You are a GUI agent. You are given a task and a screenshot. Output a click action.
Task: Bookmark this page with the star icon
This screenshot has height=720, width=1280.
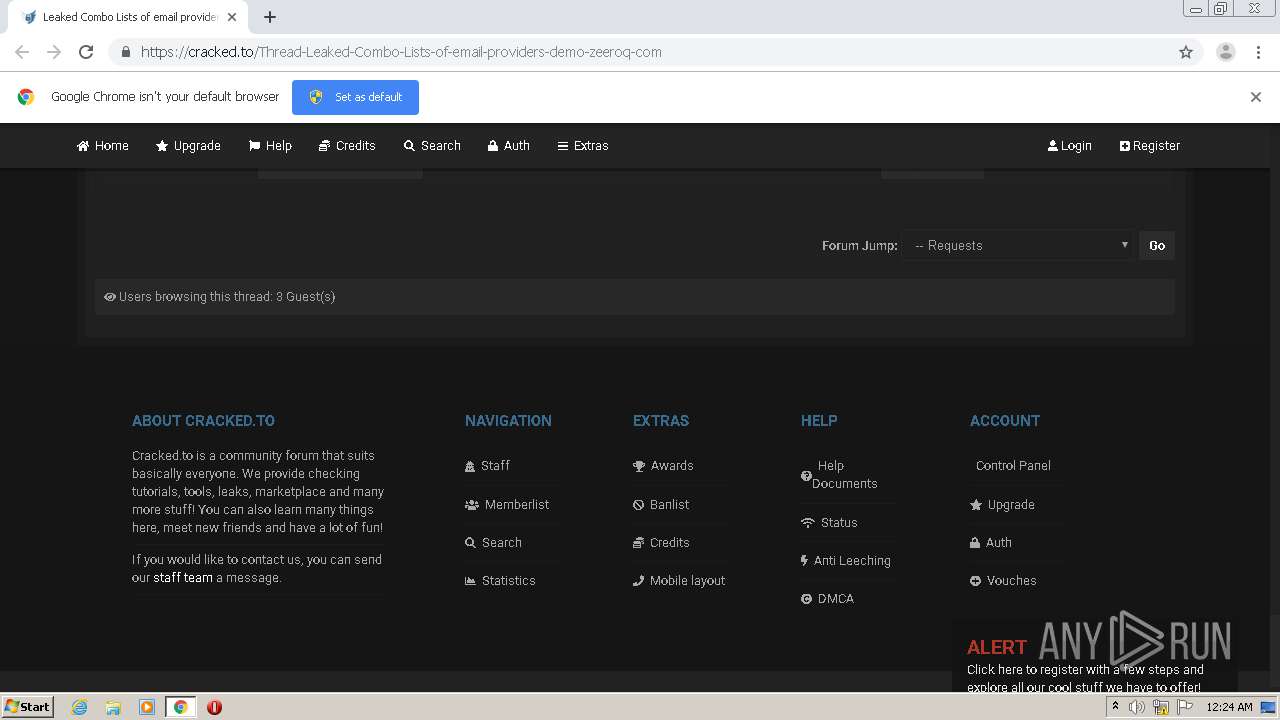[1186, 52]
